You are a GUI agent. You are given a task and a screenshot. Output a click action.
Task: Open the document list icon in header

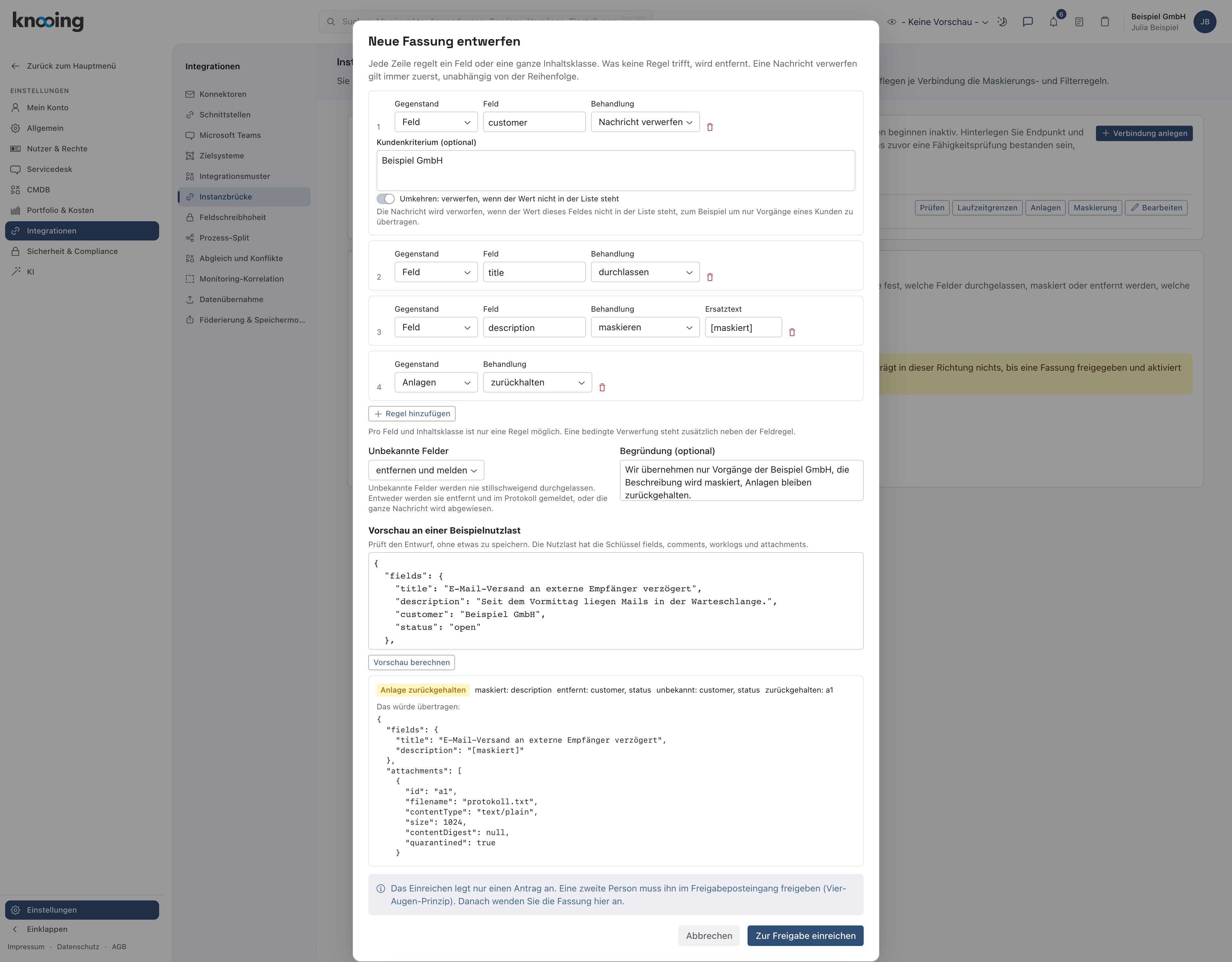pos(1079,22)
